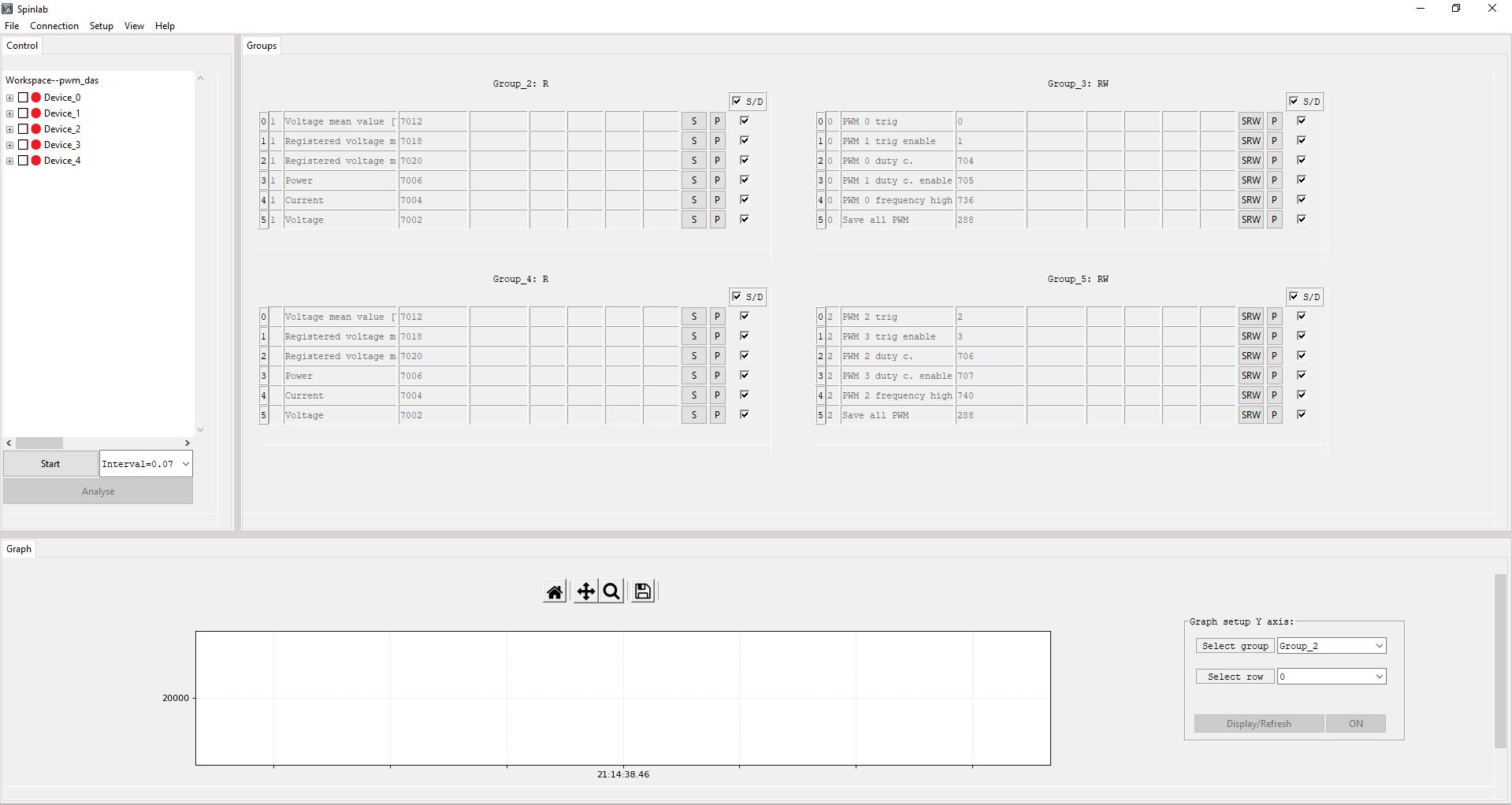
Task: Click the Save figure floppy icon
Action: 643,592
